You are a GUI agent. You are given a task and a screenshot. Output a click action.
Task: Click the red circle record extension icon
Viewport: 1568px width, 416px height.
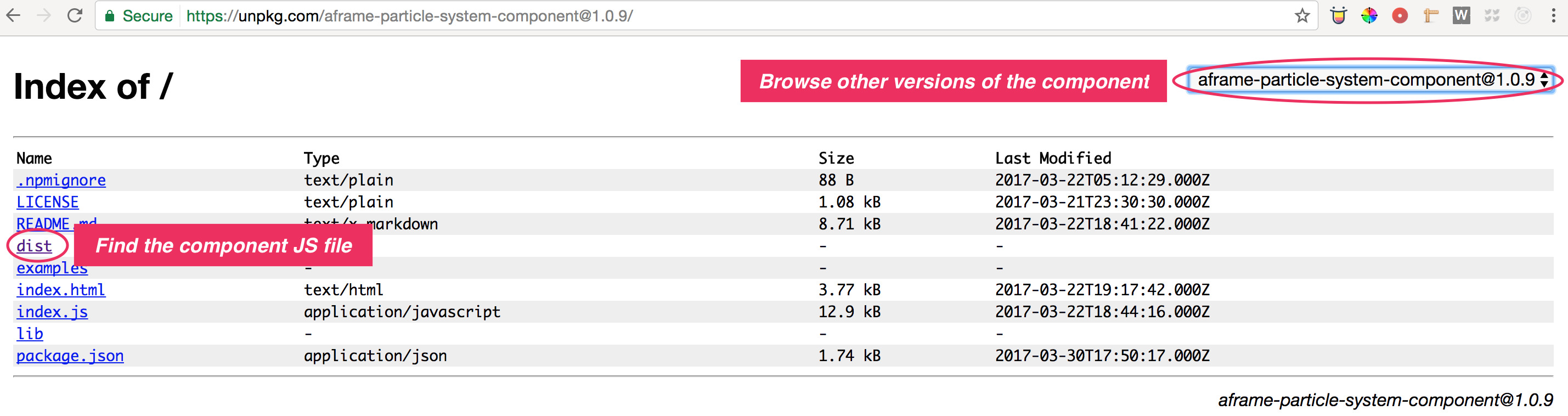[x=1400, y=16]
